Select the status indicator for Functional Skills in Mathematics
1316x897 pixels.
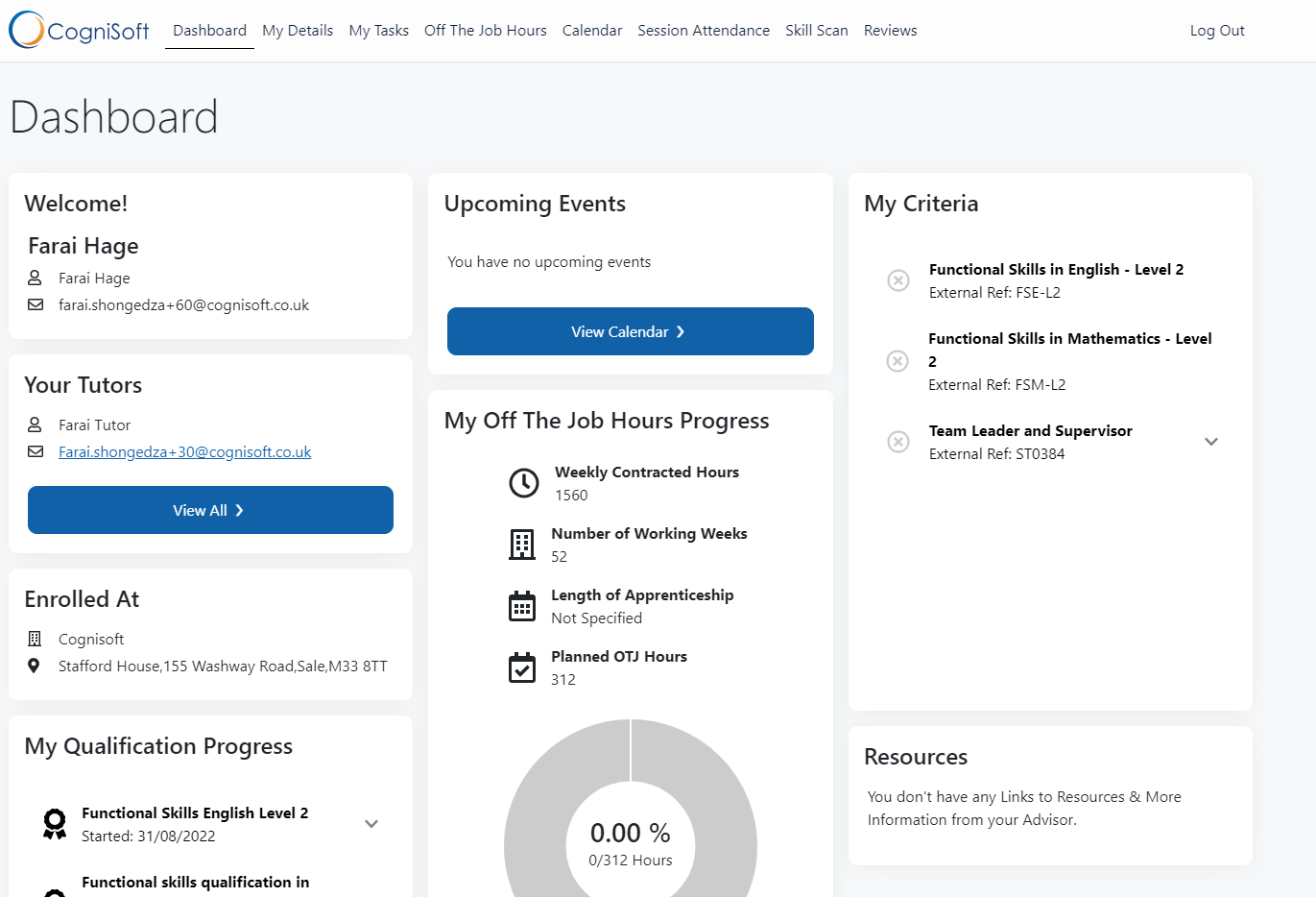click(x=897, y=361)
